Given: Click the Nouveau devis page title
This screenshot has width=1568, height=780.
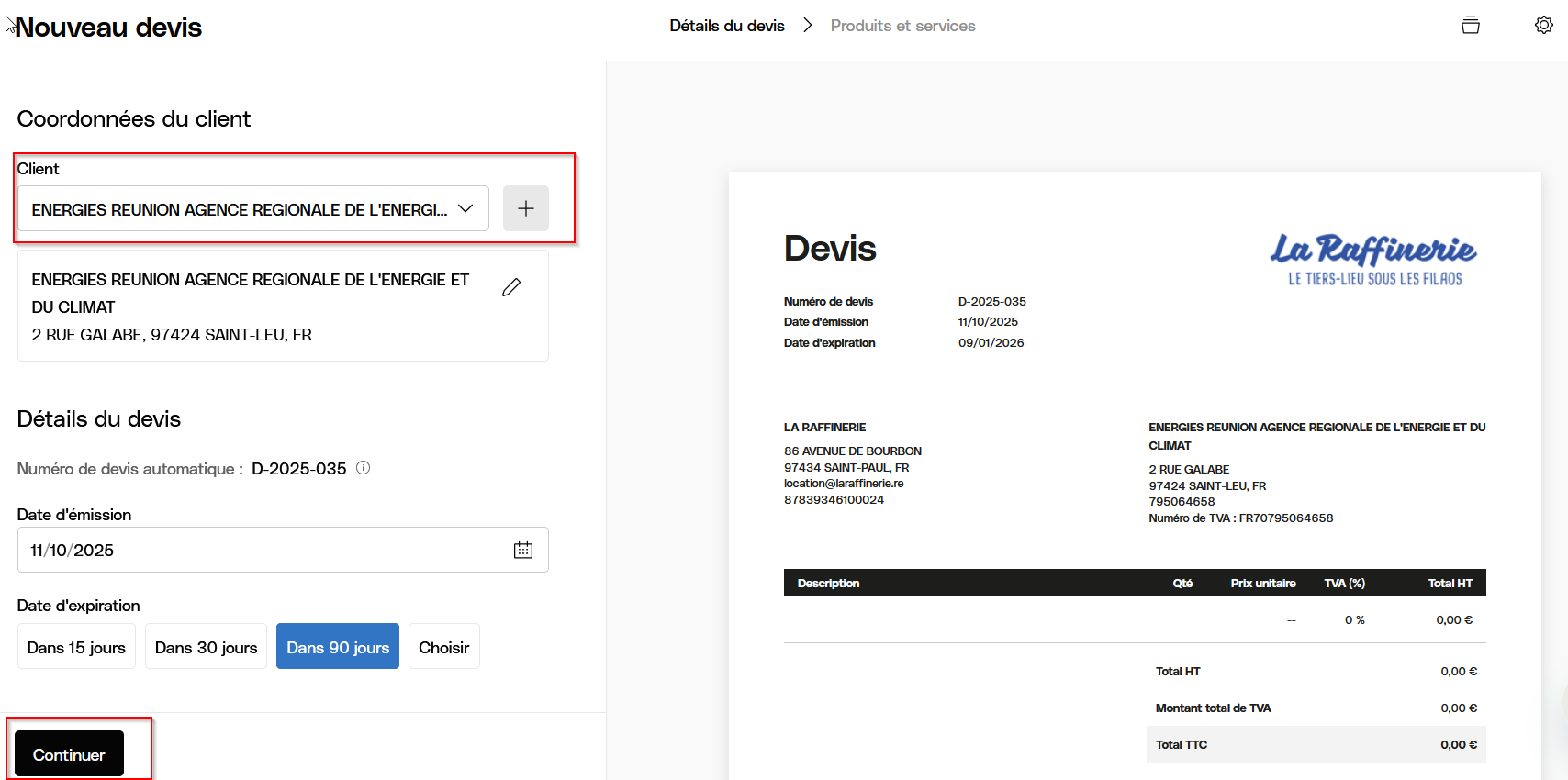Looking at the screenshot, I should click(108, 28).
